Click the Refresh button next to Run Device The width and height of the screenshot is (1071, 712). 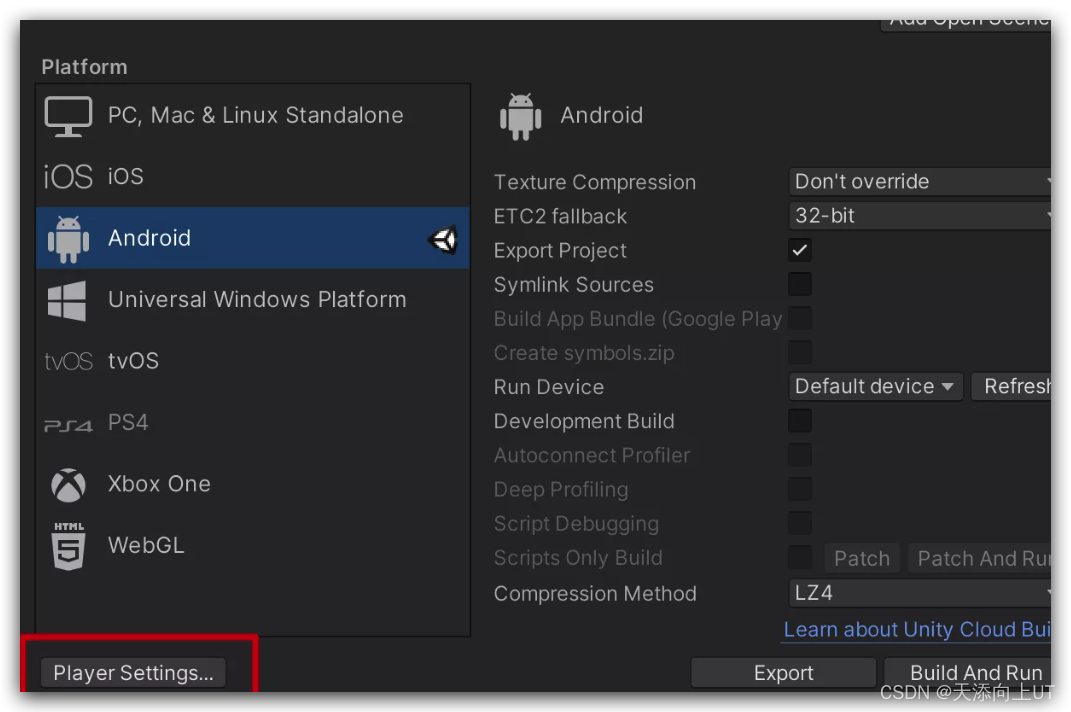pos(1012,387)
